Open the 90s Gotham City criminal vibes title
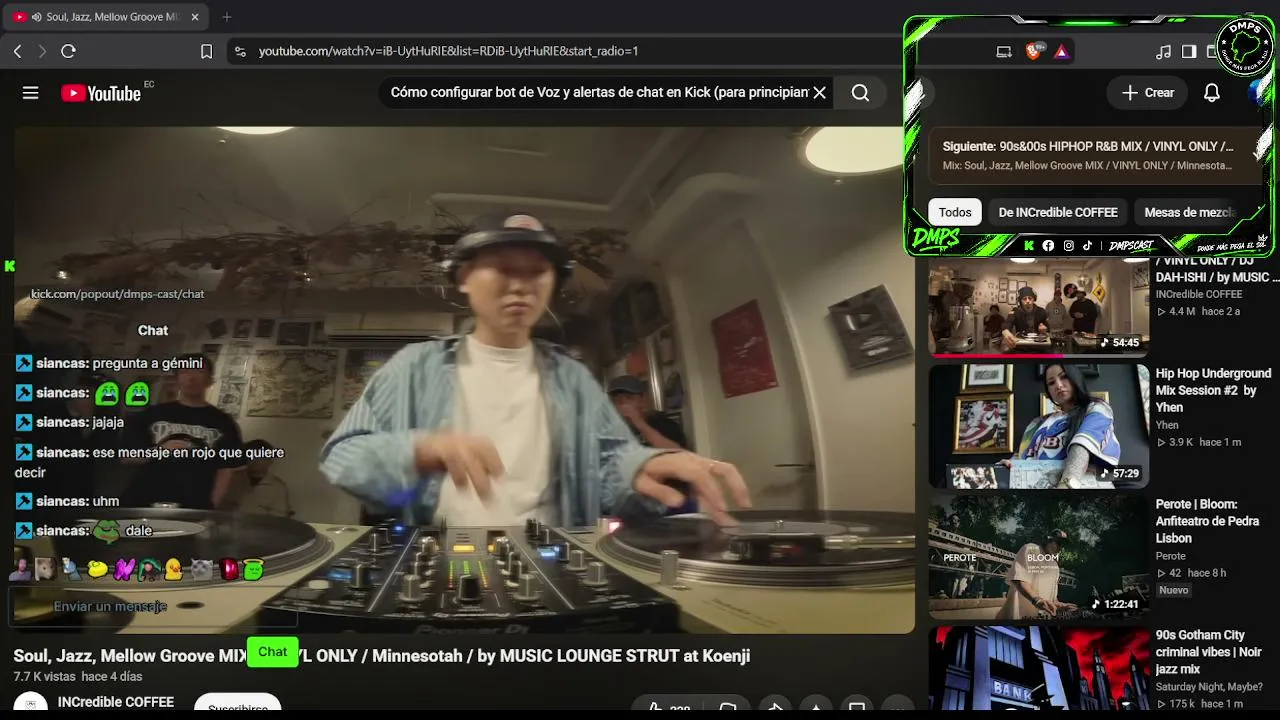Image resolution: width=1280 pixels, height=720 pixels. [x=1208, y=652]
